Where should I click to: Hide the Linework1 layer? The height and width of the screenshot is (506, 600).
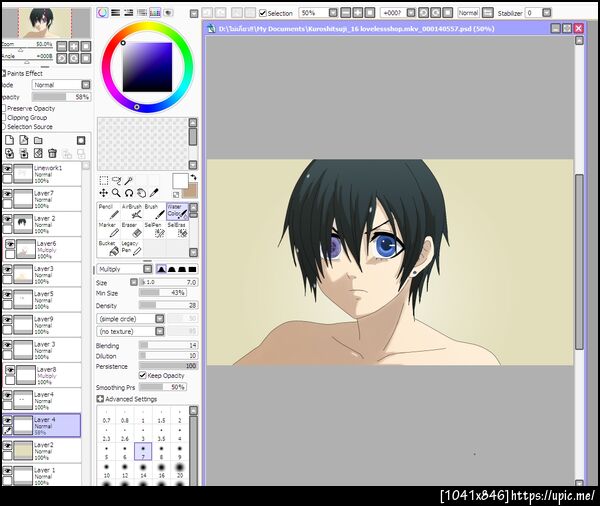pos(7,168)
